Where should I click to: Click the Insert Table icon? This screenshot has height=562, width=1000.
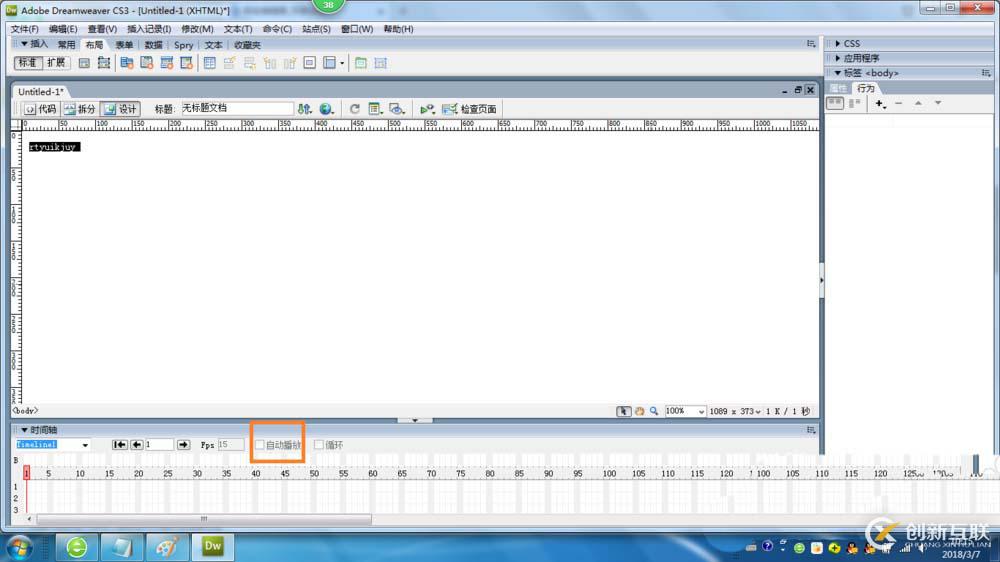[x=209, y=63]
